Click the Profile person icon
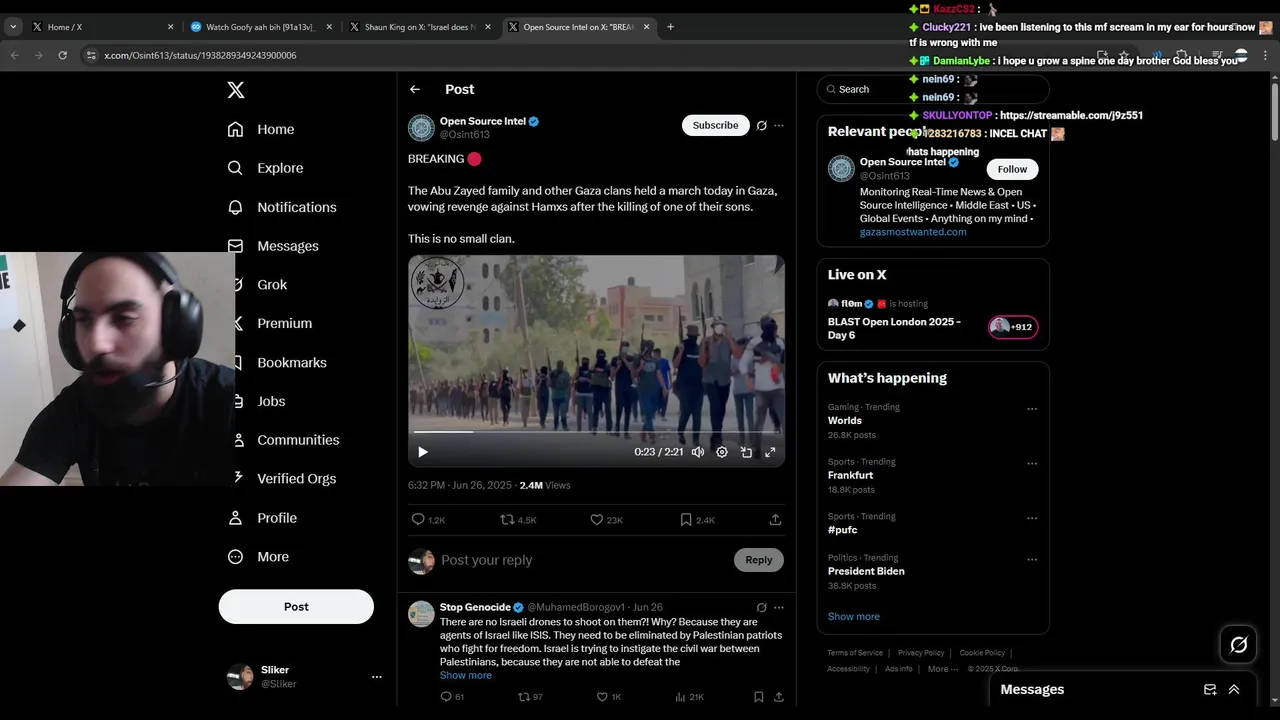Screen dimensions: 1280x720 coord(236,518)
